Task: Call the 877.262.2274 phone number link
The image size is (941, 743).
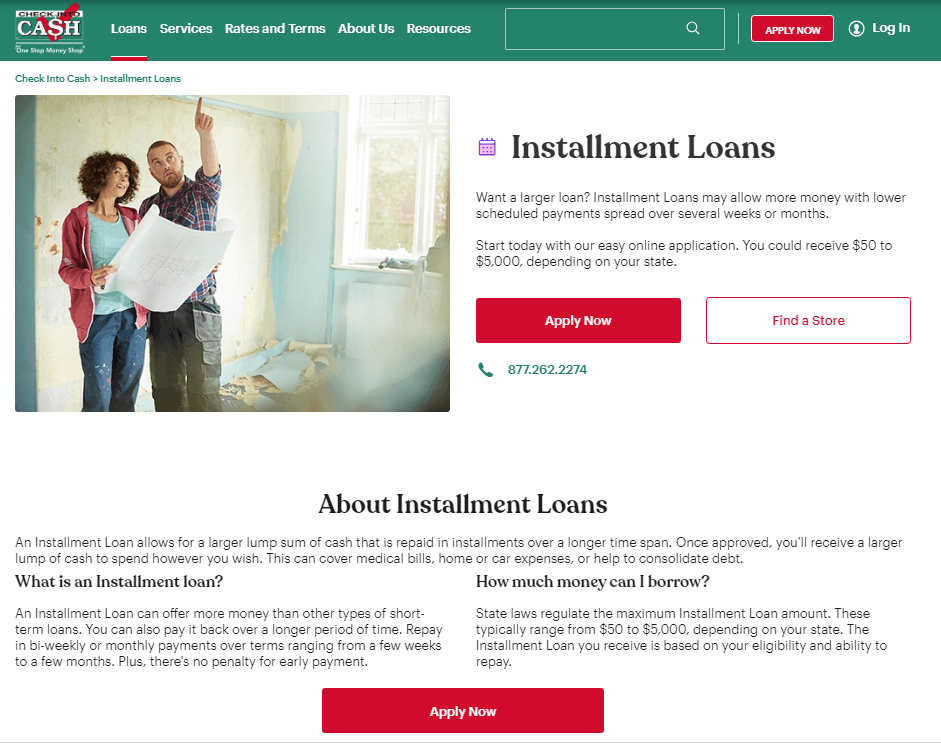Action: click(547, 370)
